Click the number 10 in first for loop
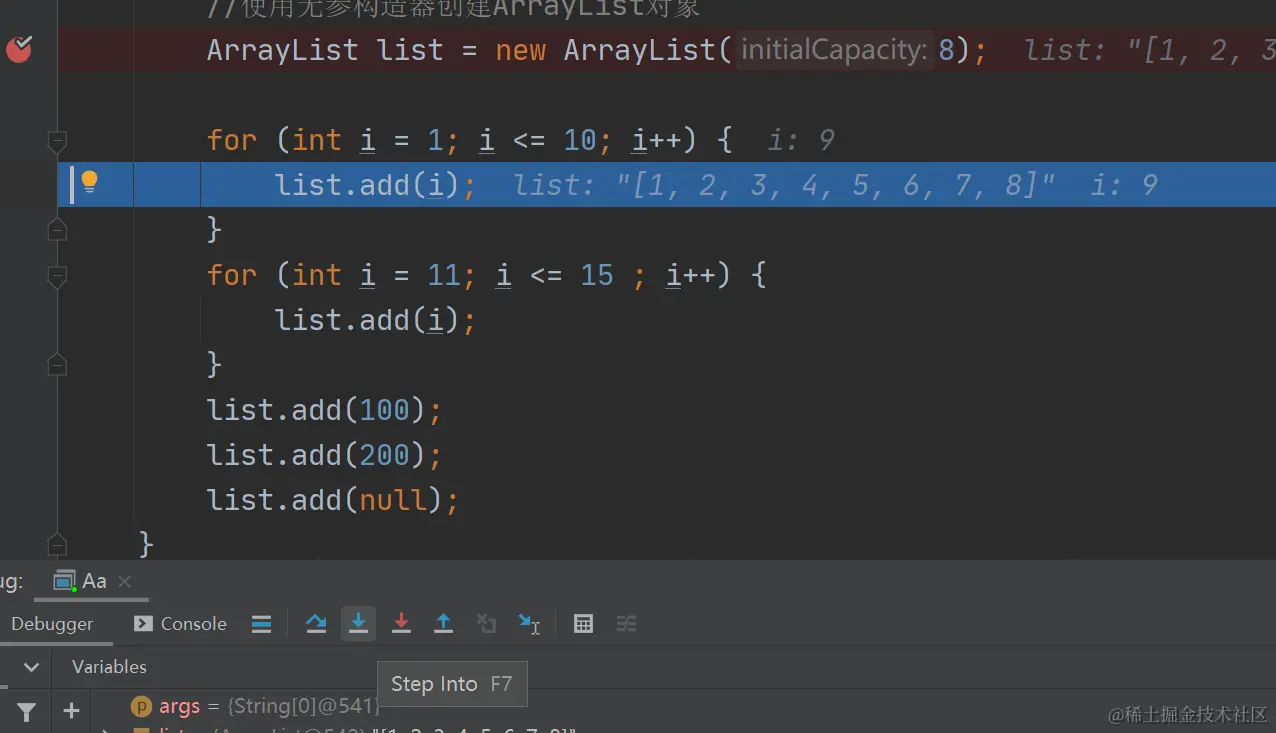 pos(580,140)
